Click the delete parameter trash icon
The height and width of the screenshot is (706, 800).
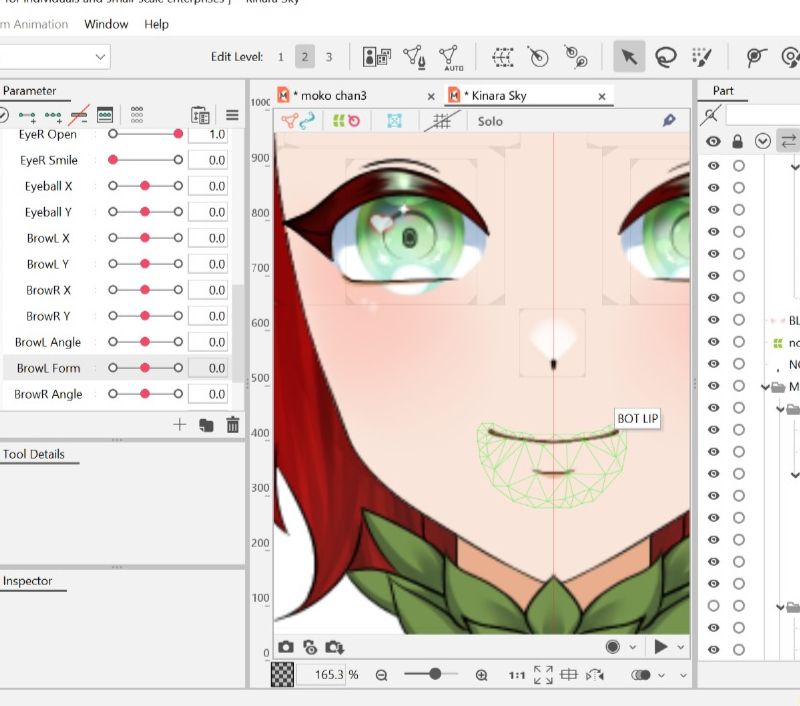point(233,425)
